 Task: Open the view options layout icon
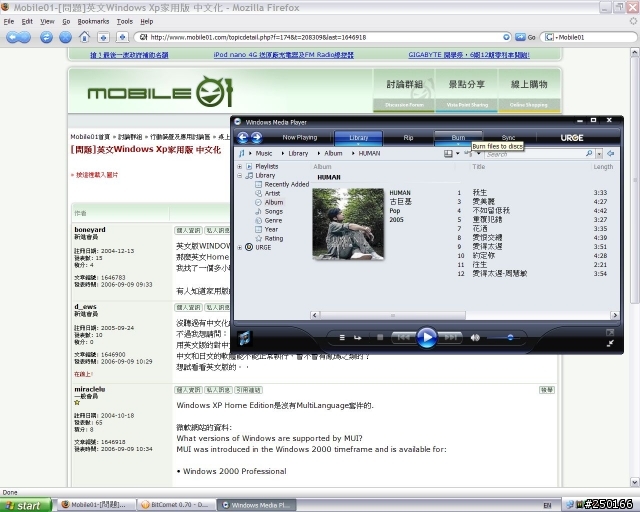(x=448, y=154)
